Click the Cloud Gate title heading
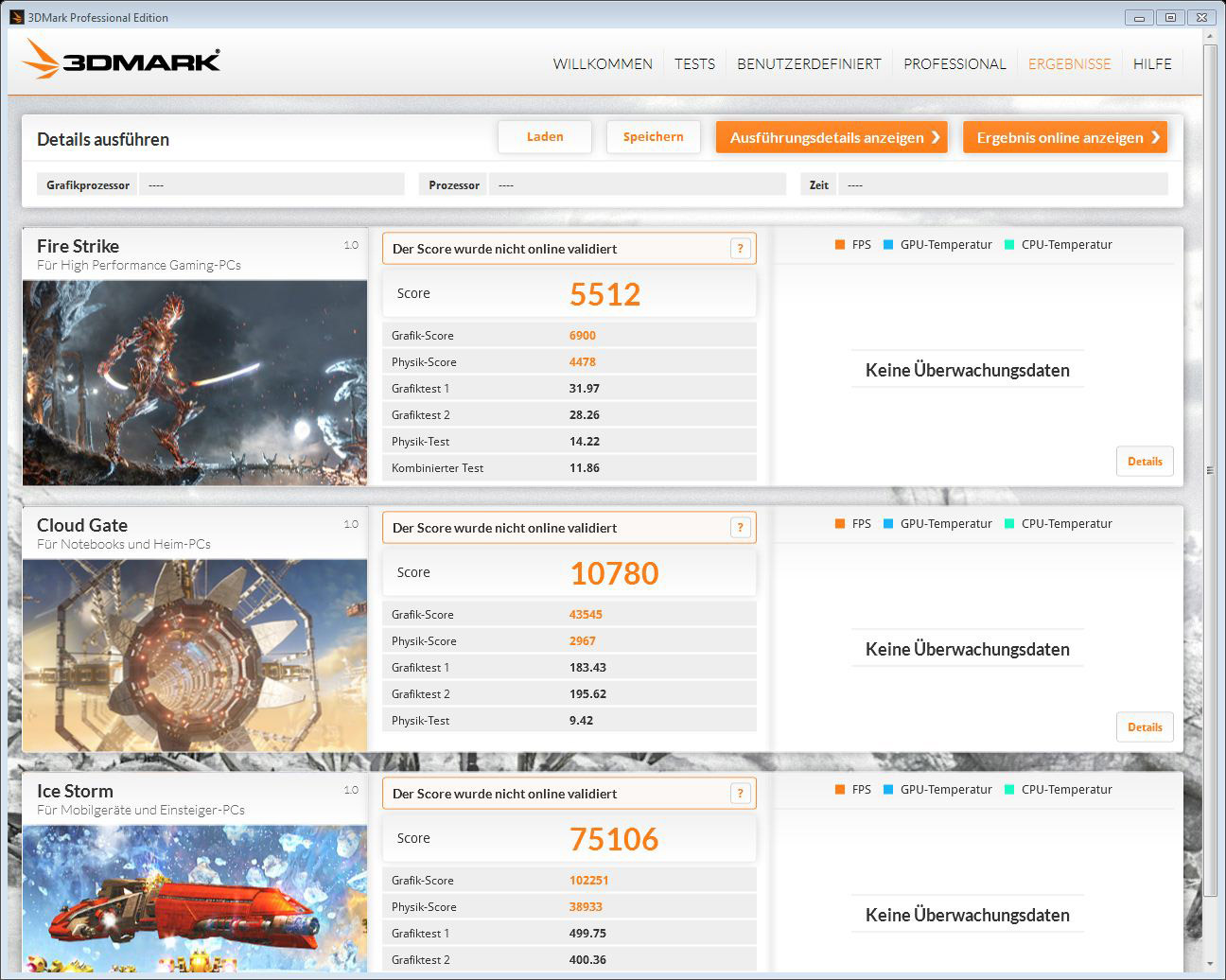1226x980 pixels. tap(82, 525)
